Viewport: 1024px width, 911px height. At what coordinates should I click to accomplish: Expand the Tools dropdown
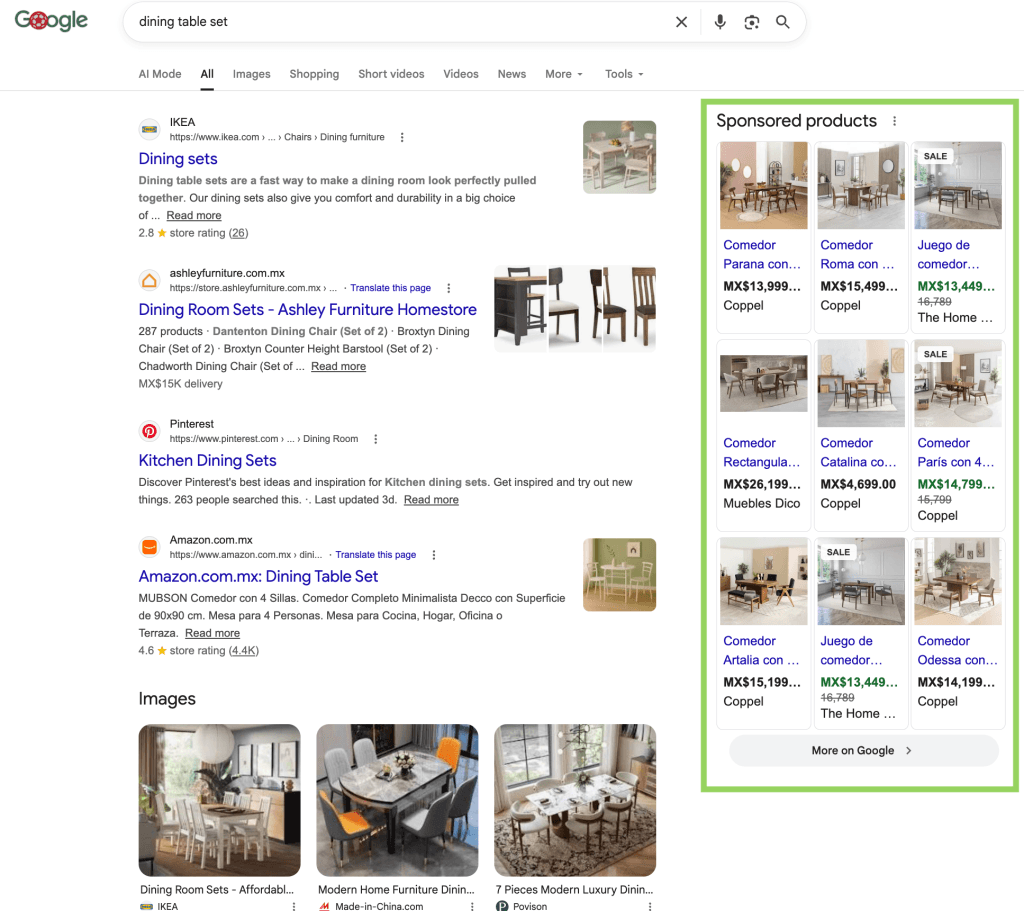624,74
